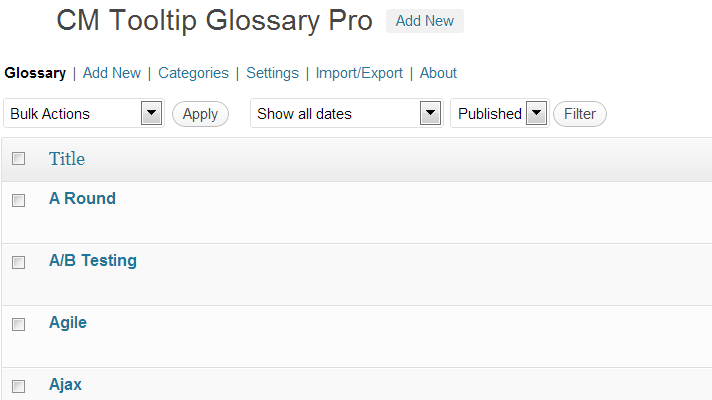The height and width of the screenshot is (400, 712).
Task: Open the Add New submenu link
Action: click(112, 73)
